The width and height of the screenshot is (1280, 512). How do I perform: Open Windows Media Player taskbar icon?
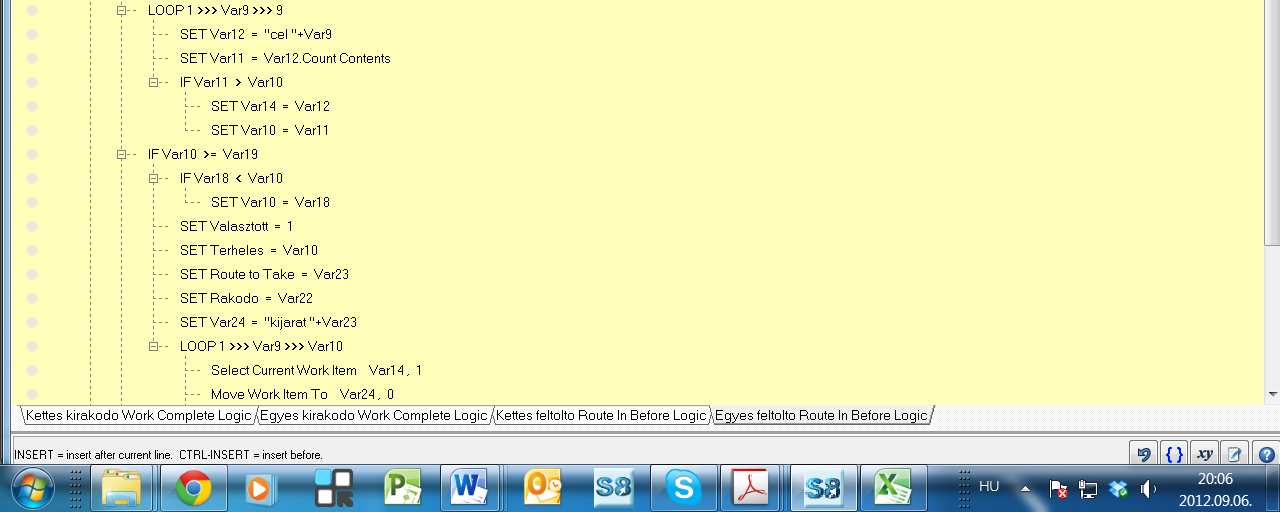click(260, 488)
